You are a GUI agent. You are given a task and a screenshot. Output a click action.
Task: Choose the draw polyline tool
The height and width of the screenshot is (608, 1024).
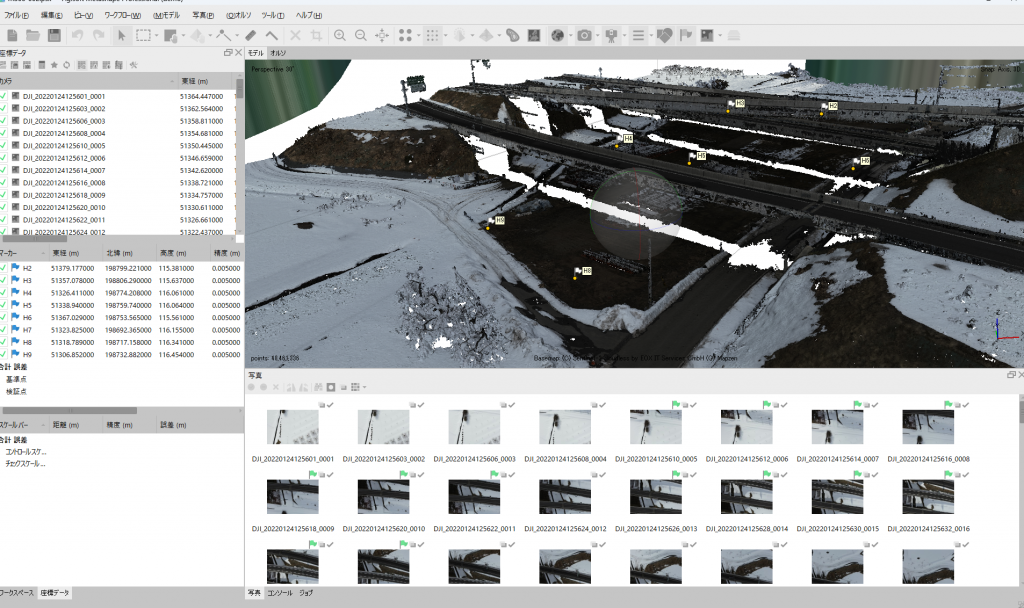(x=224, y=36)
